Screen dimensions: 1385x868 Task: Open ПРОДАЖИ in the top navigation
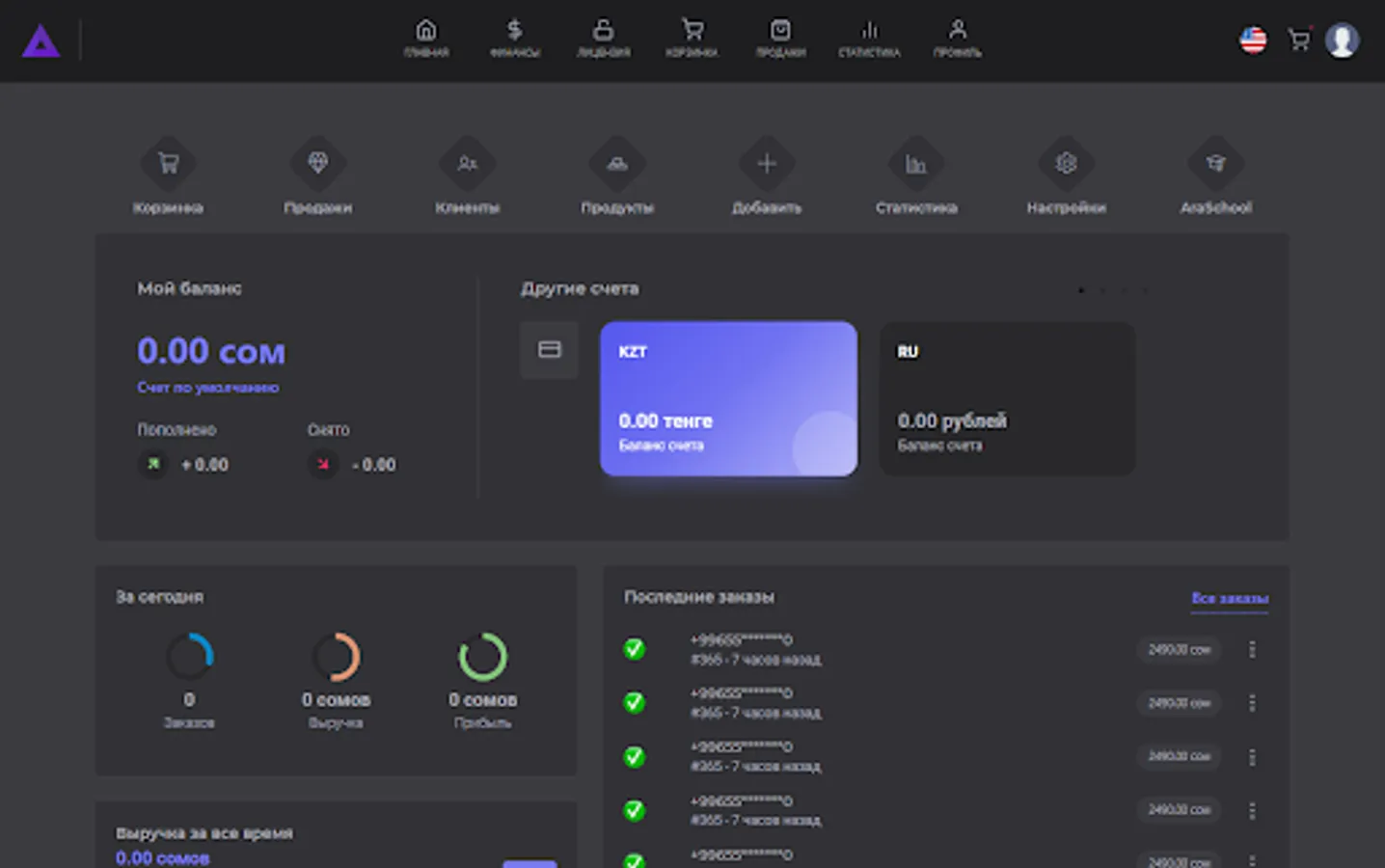[x=780, y=39]
